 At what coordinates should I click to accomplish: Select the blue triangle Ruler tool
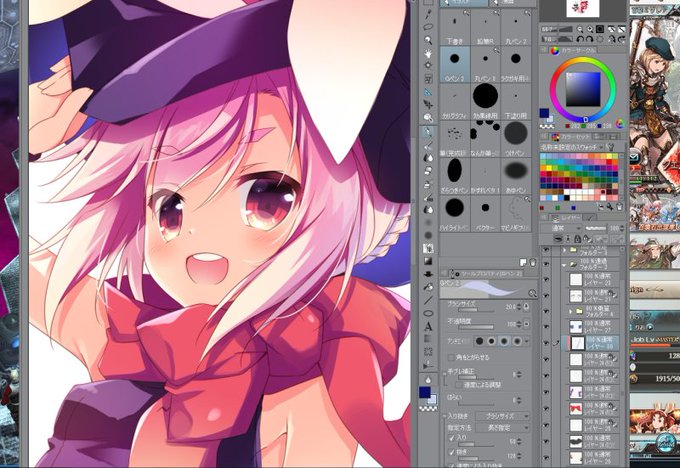[x=428, y=92]
